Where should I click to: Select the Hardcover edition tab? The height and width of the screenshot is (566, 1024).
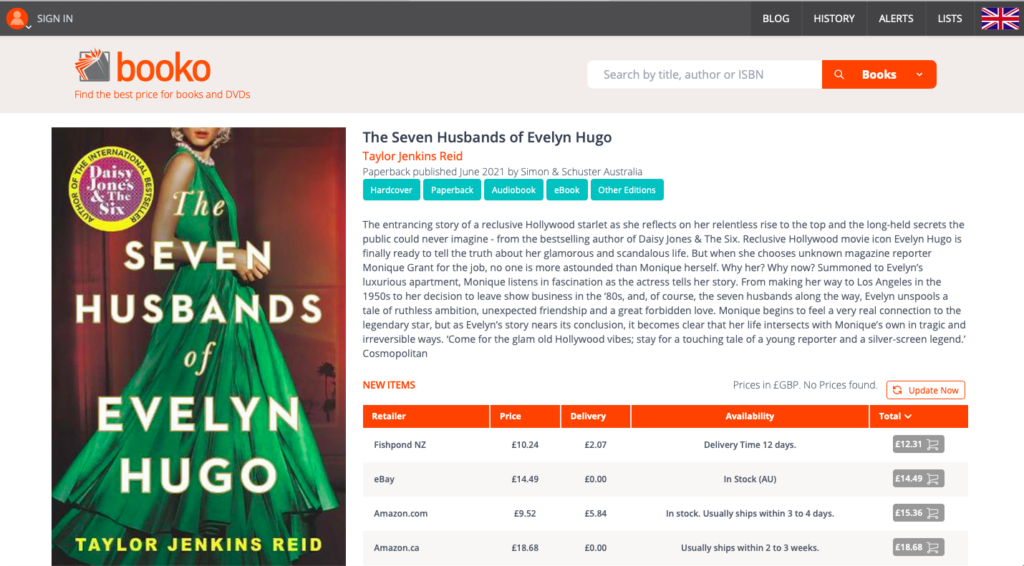[391, 190]
